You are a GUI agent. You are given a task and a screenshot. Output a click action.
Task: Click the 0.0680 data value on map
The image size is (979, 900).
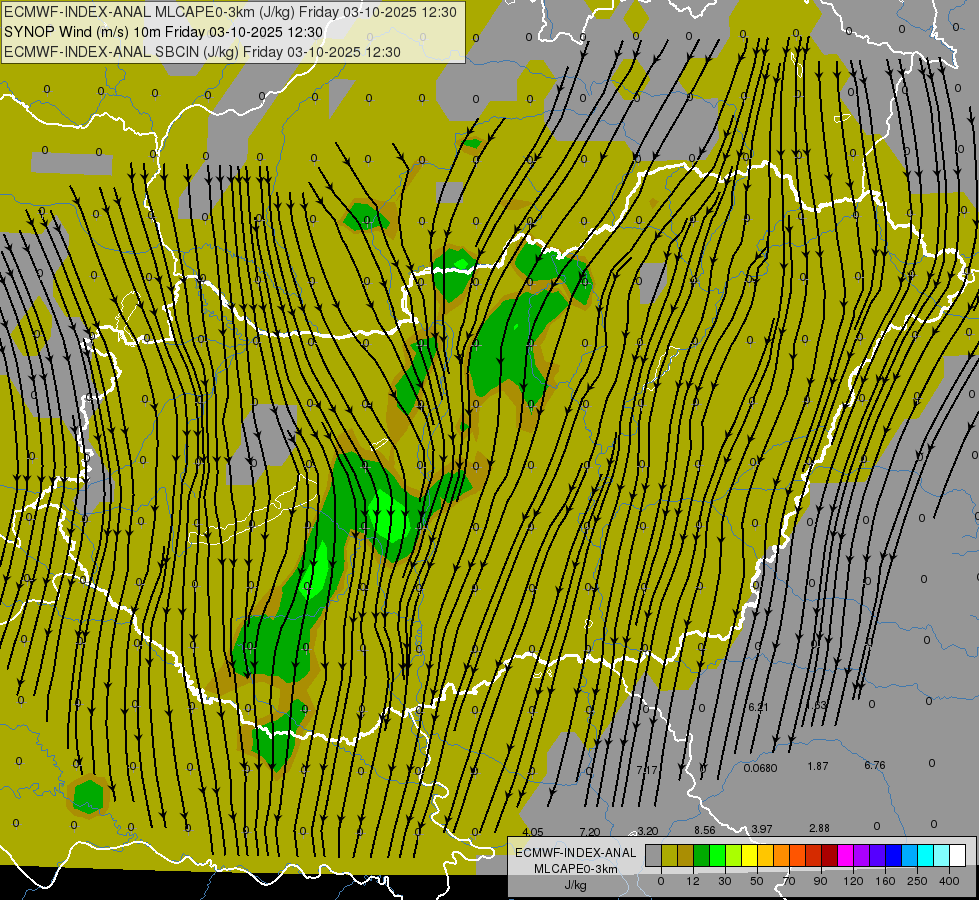pos(760,768)
